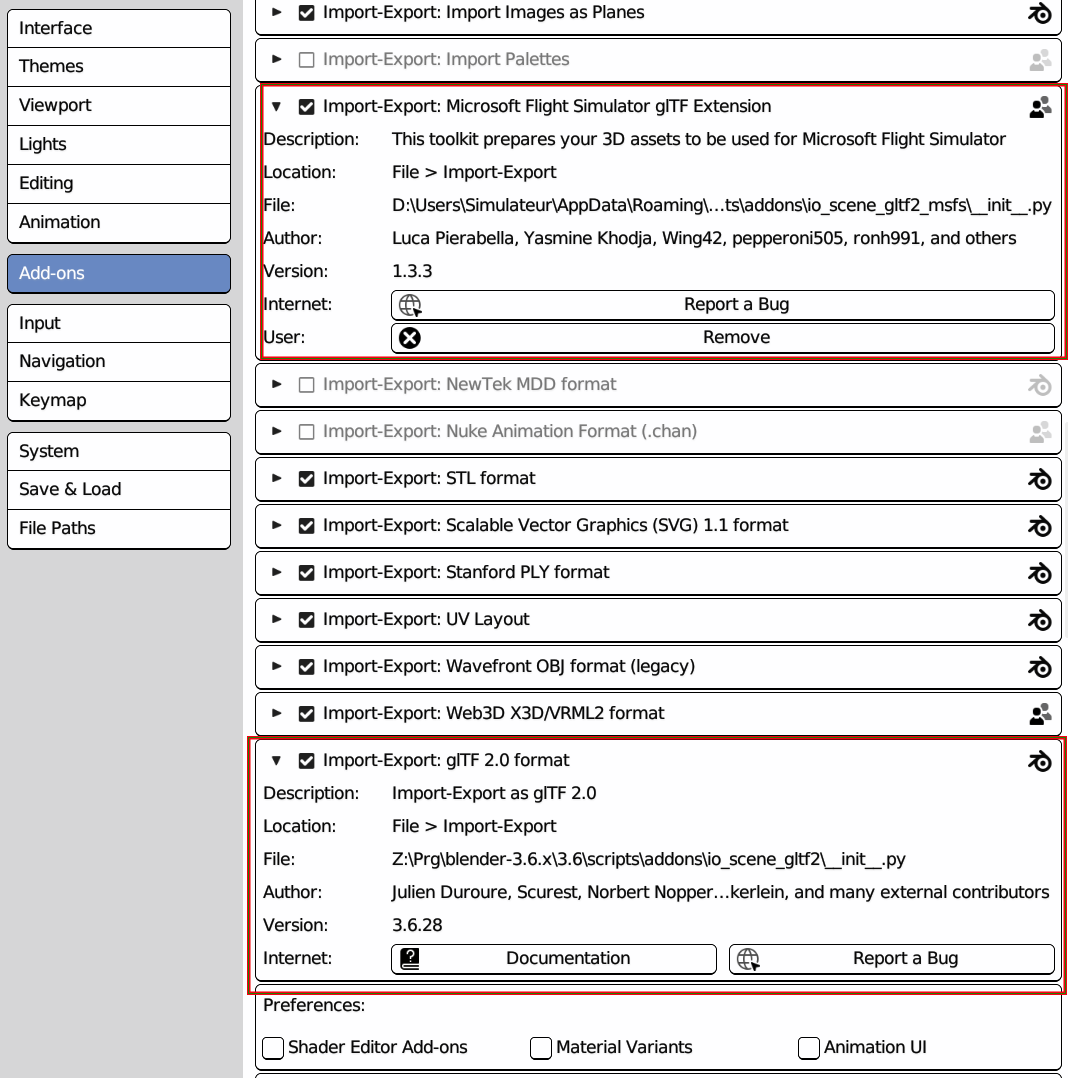Open the Keymap preferences section
Viewport: 1068px width, 1078px height.
(119, 400)
